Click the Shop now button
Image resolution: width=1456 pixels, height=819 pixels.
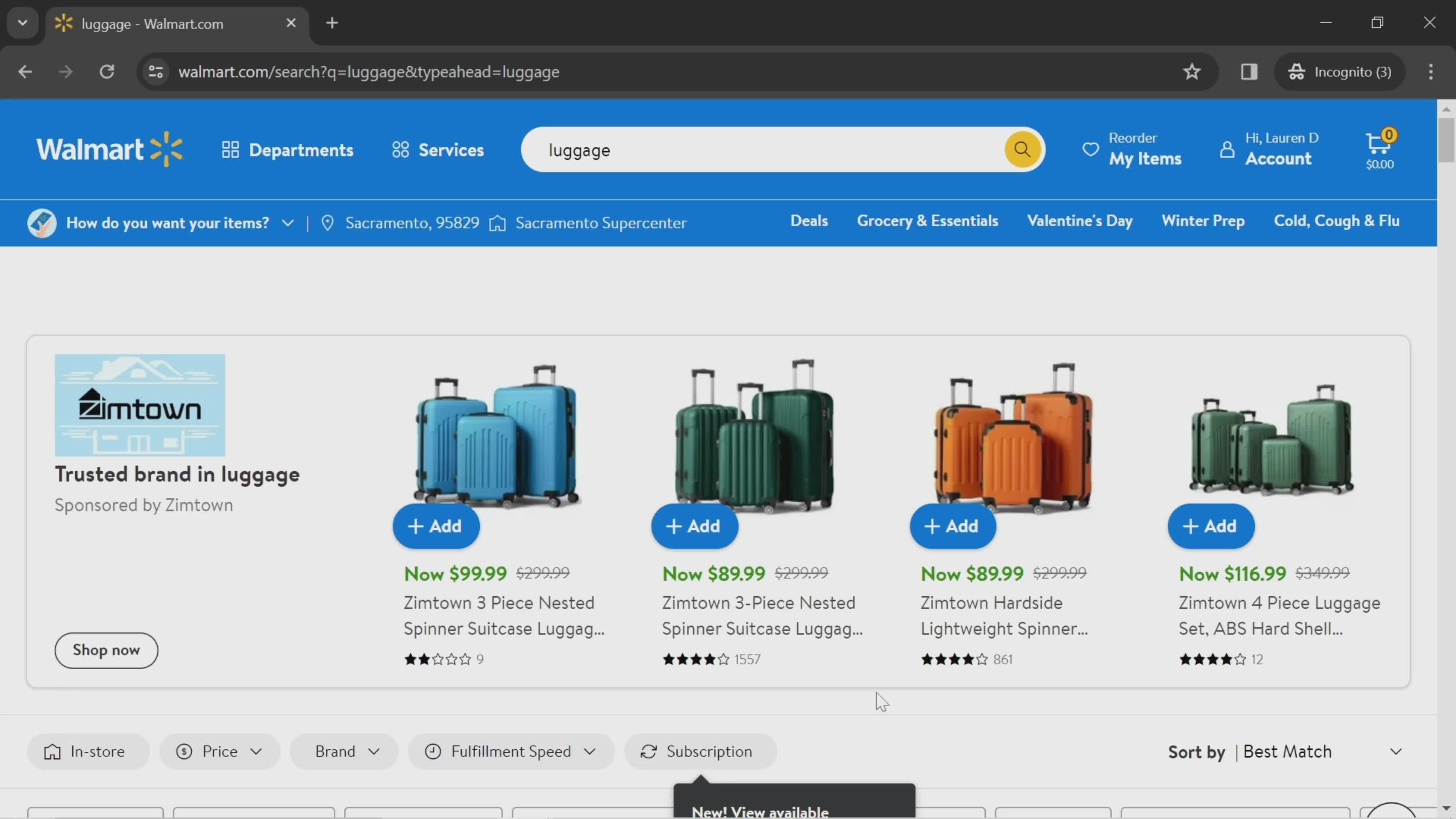pos(106,650)
